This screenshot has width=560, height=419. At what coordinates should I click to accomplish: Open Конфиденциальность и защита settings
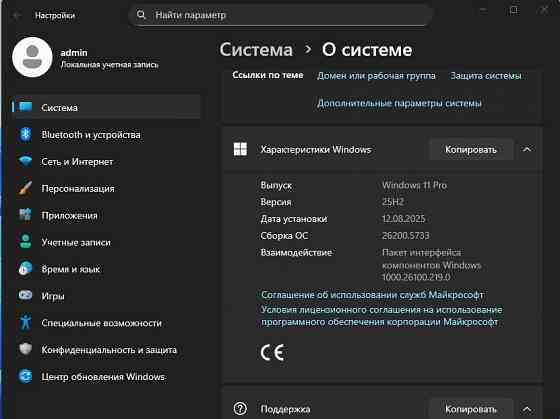(106, 349)
